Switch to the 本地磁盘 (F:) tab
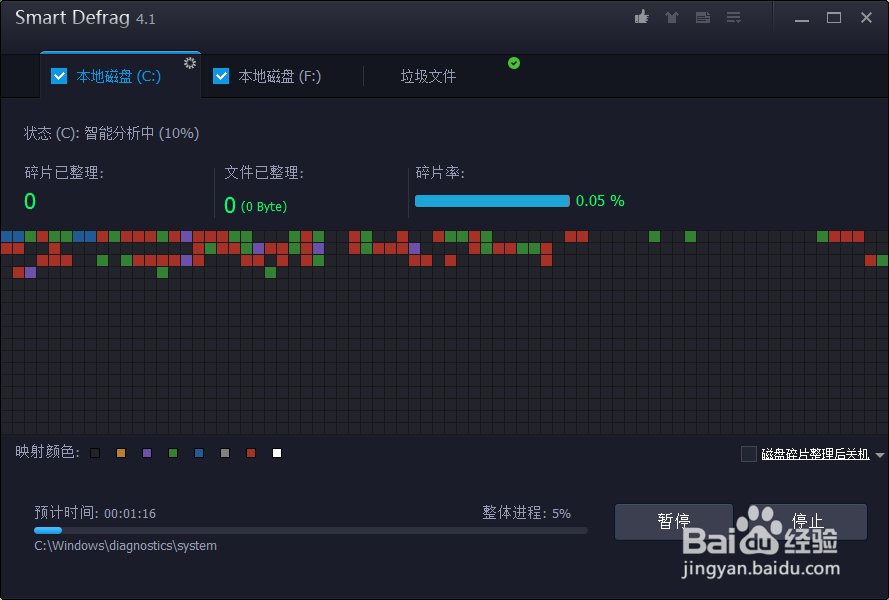This screenshot has width=889, height=600. click(x=280, y=76)
